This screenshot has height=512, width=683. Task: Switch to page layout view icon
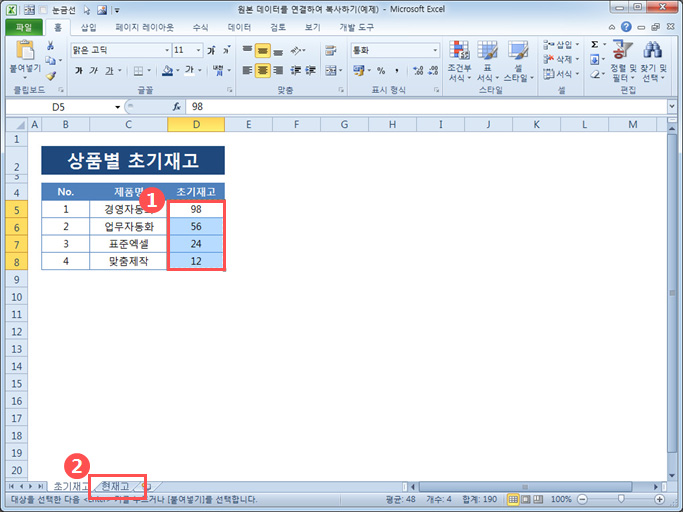click(526, 499)
